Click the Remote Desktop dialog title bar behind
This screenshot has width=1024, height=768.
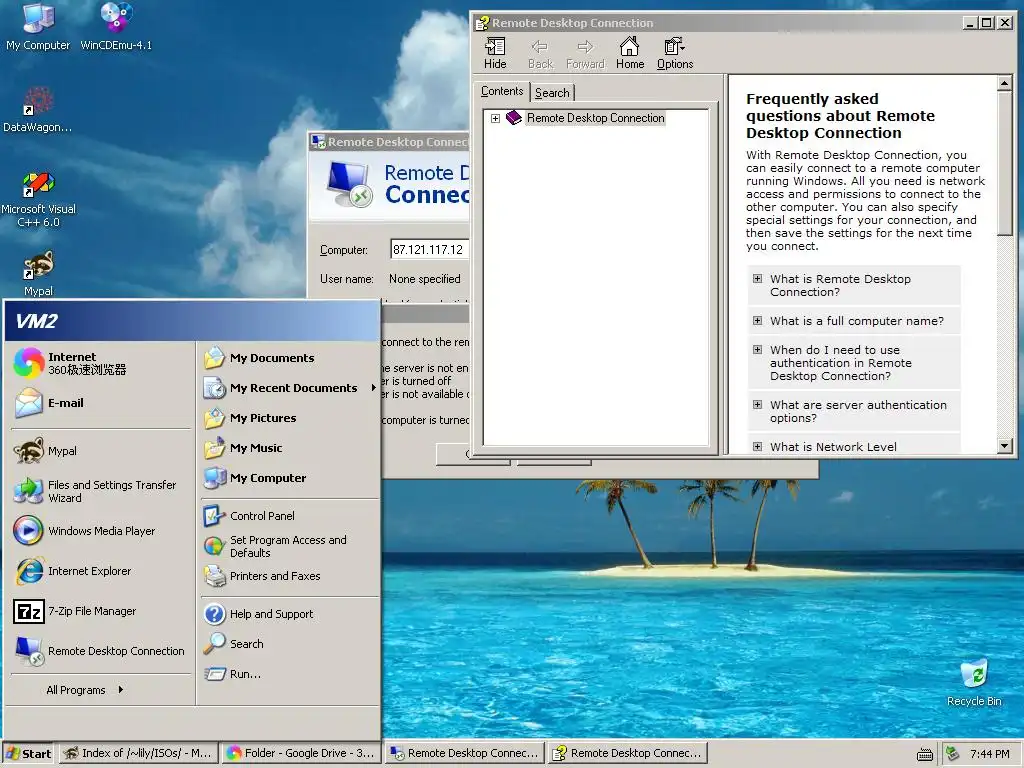point(389,142)
